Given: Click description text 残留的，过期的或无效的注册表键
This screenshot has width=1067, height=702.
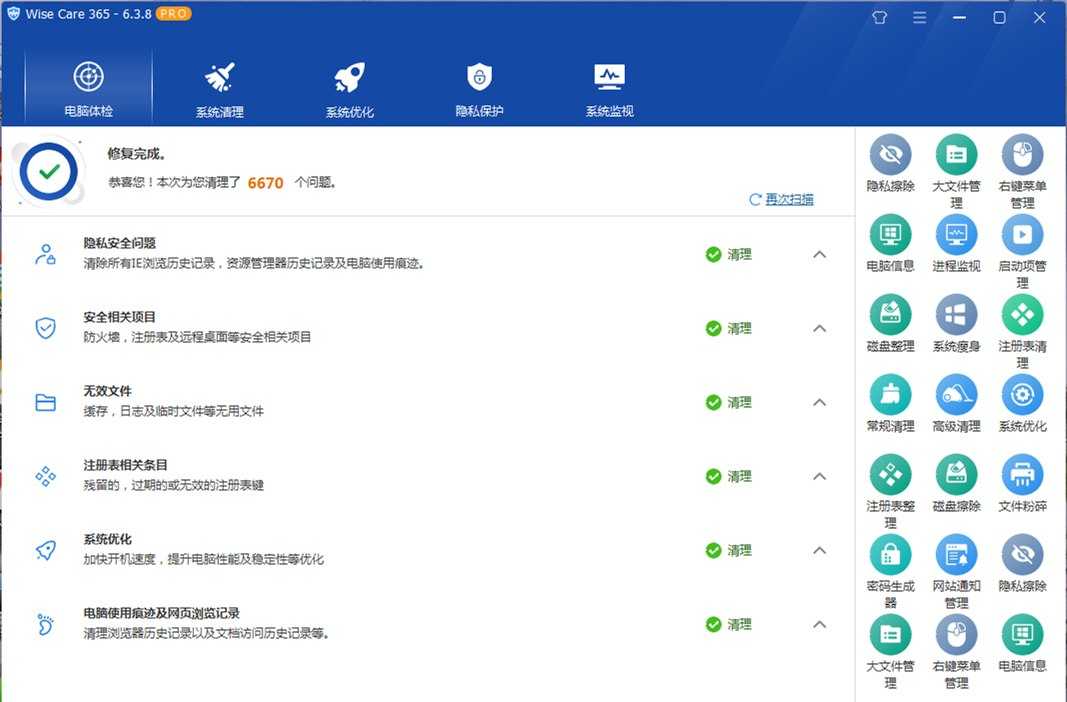Looking at the screenshot, I should pos(174,485).
